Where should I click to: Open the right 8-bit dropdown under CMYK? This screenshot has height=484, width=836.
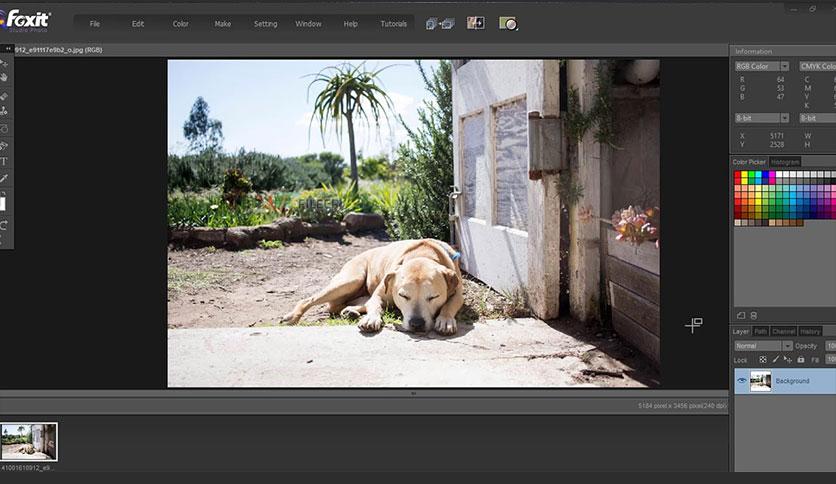coord(817,118)
